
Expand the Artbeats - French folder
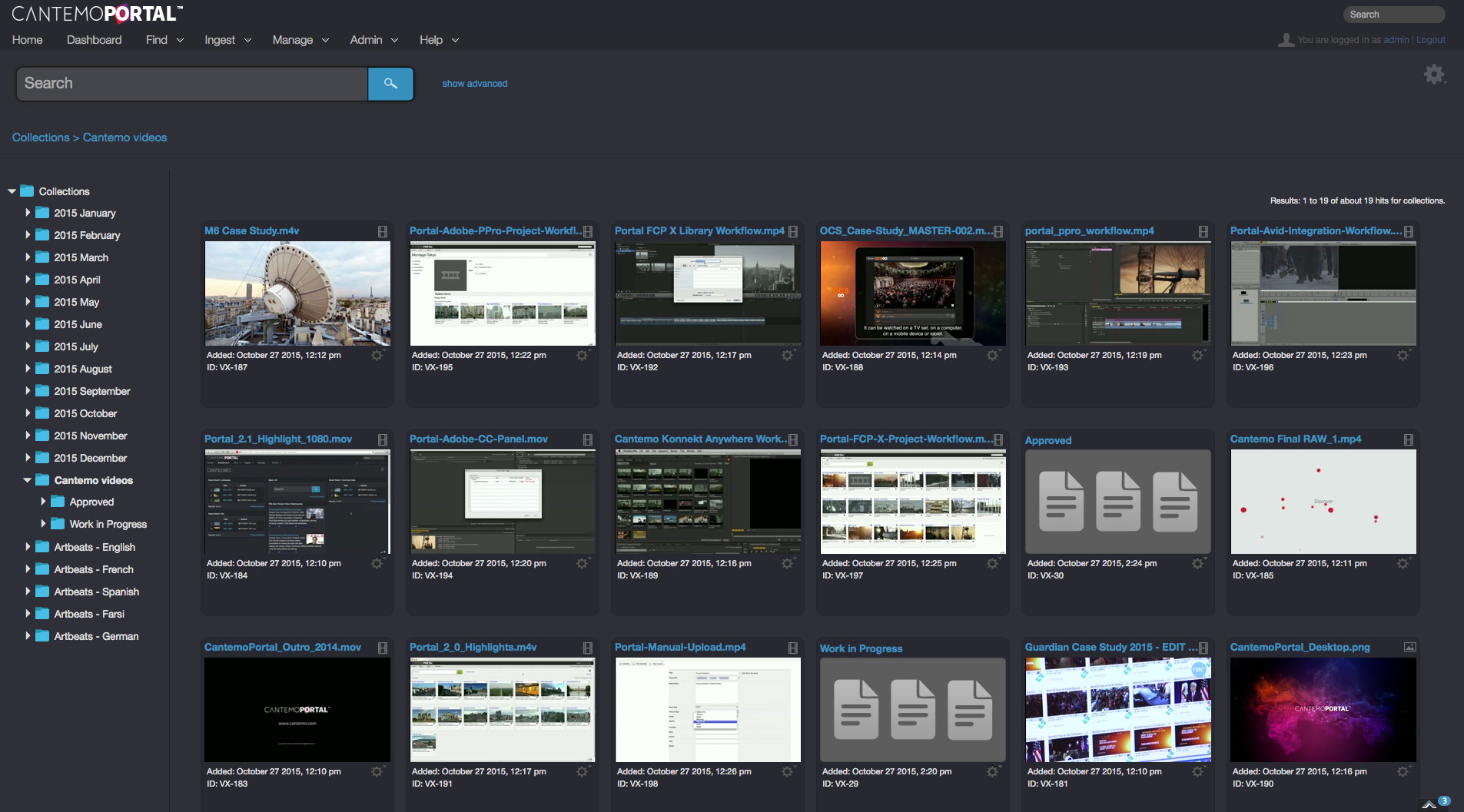[28, 569]
